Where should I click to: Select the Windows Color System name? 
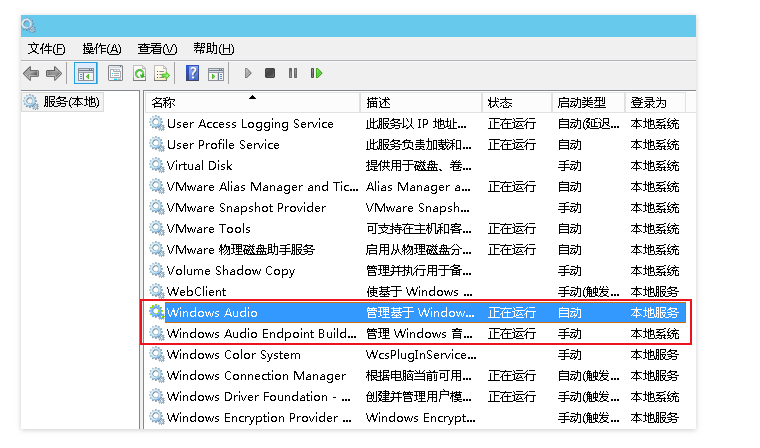tap(234, 355)
